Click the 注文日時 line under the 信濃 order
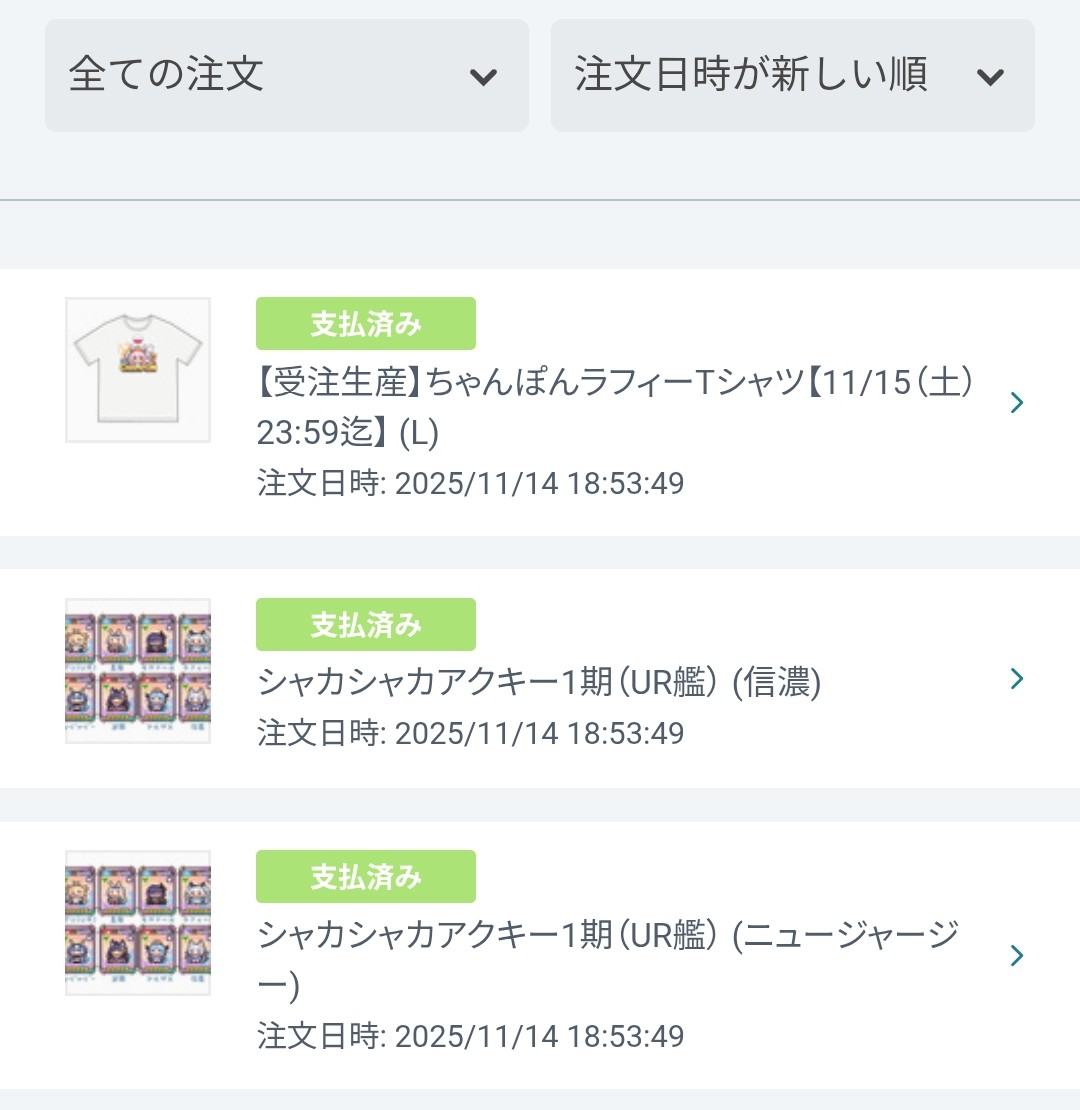Viewport: 1080px width, 1110px height. pos(471,734)
